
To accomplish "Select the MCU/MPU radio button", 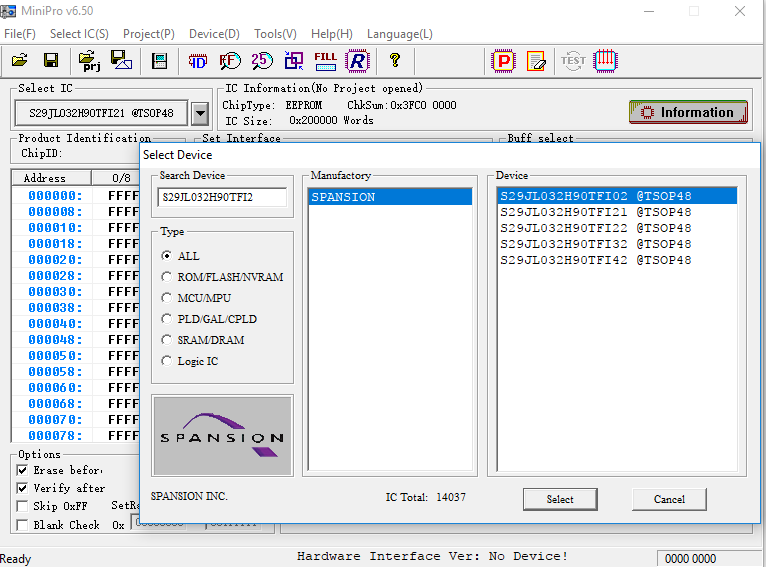I will point(167,298).
